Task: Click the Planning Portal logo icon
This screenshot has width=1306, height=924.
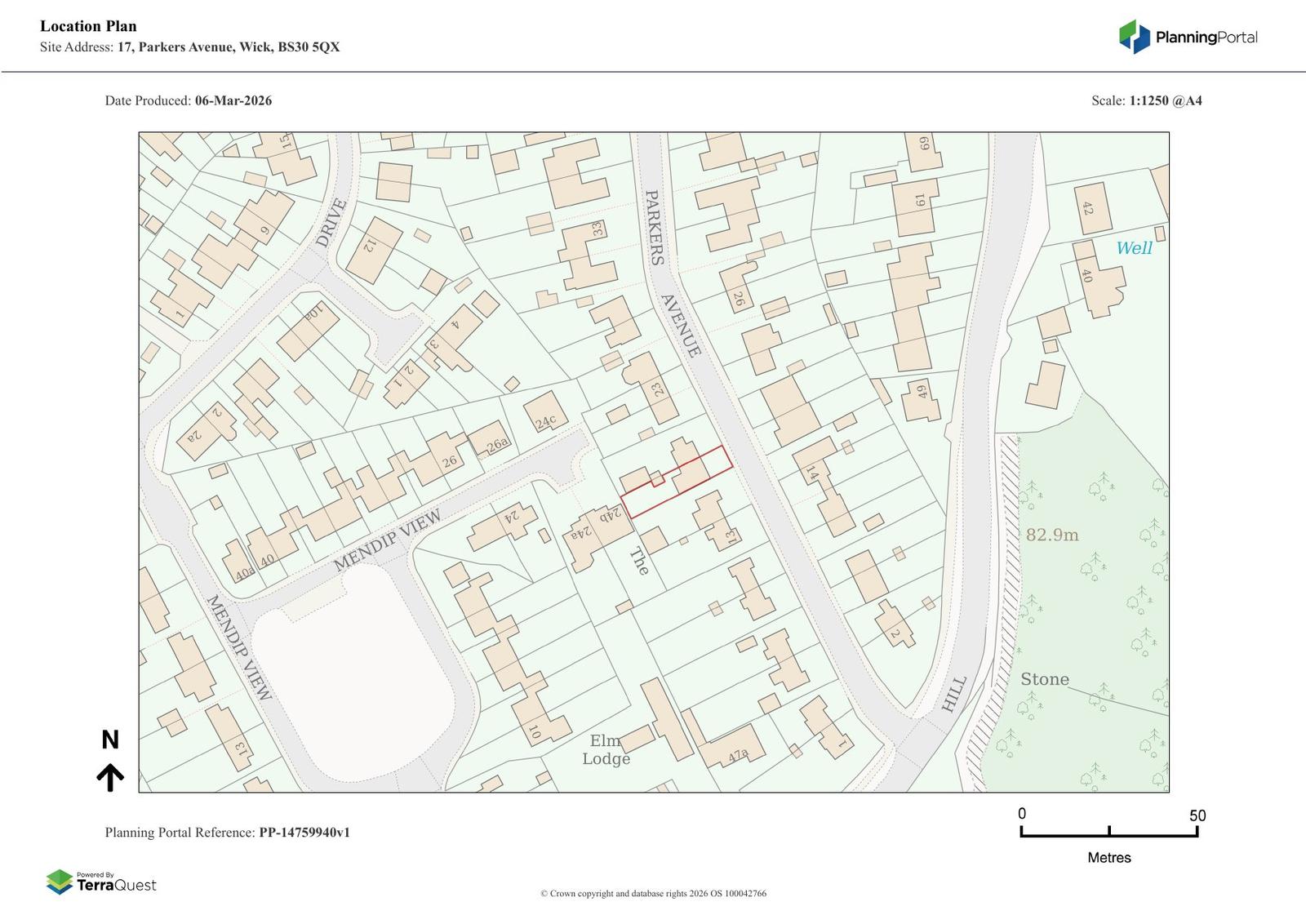Action: [x=1134, y=37]
